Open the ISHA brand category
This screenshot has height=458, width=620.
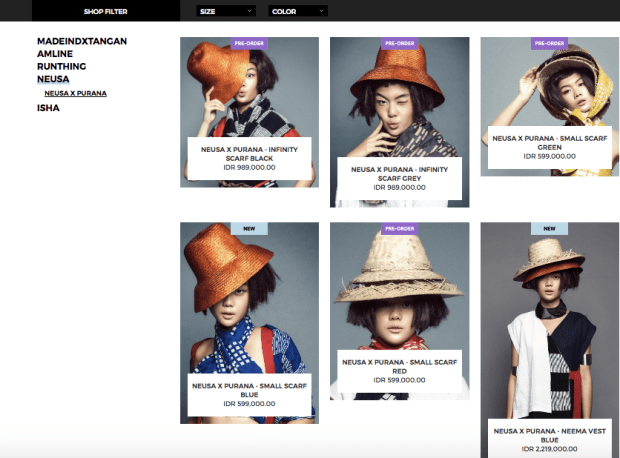click(x=48, y=107)
